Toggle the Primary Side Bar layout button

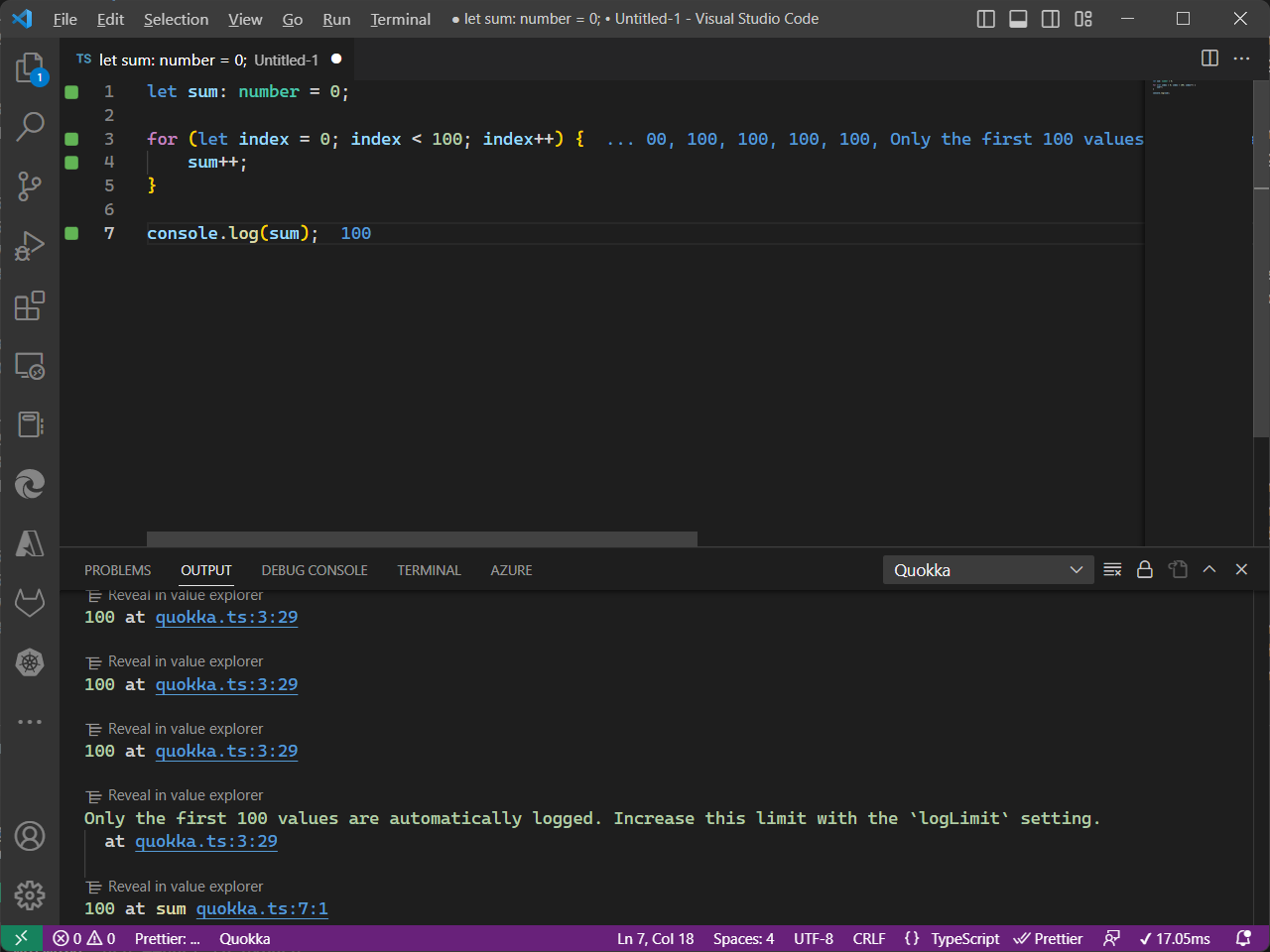[x=986, y=19]
